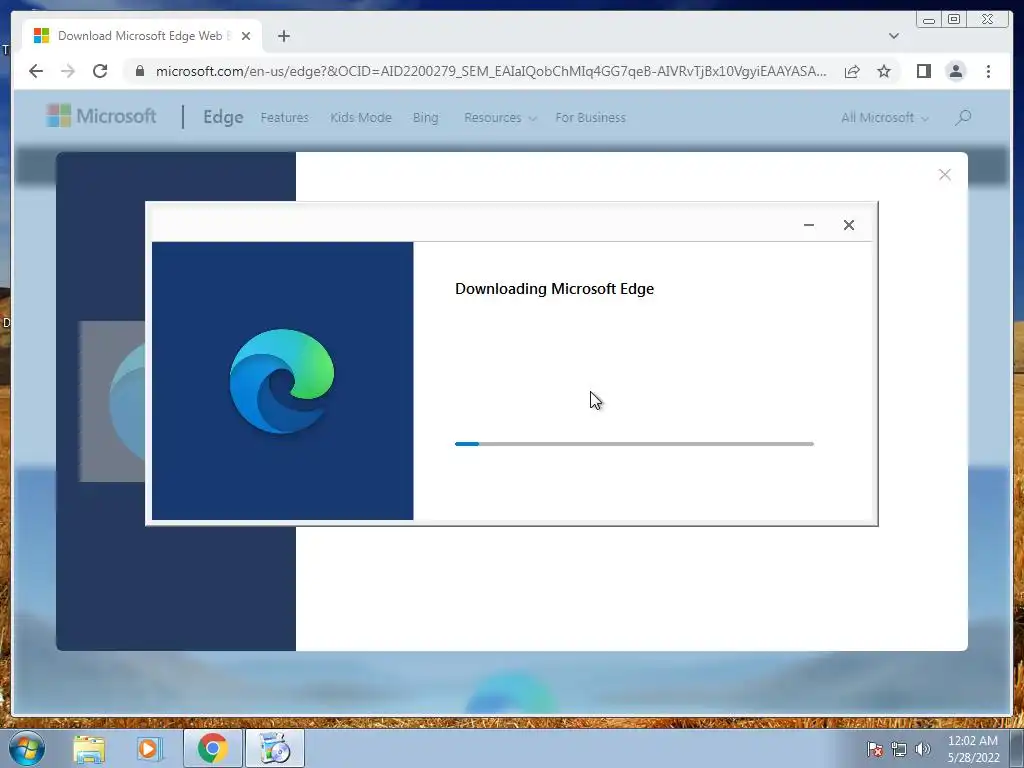Open the For Business page

590,118
